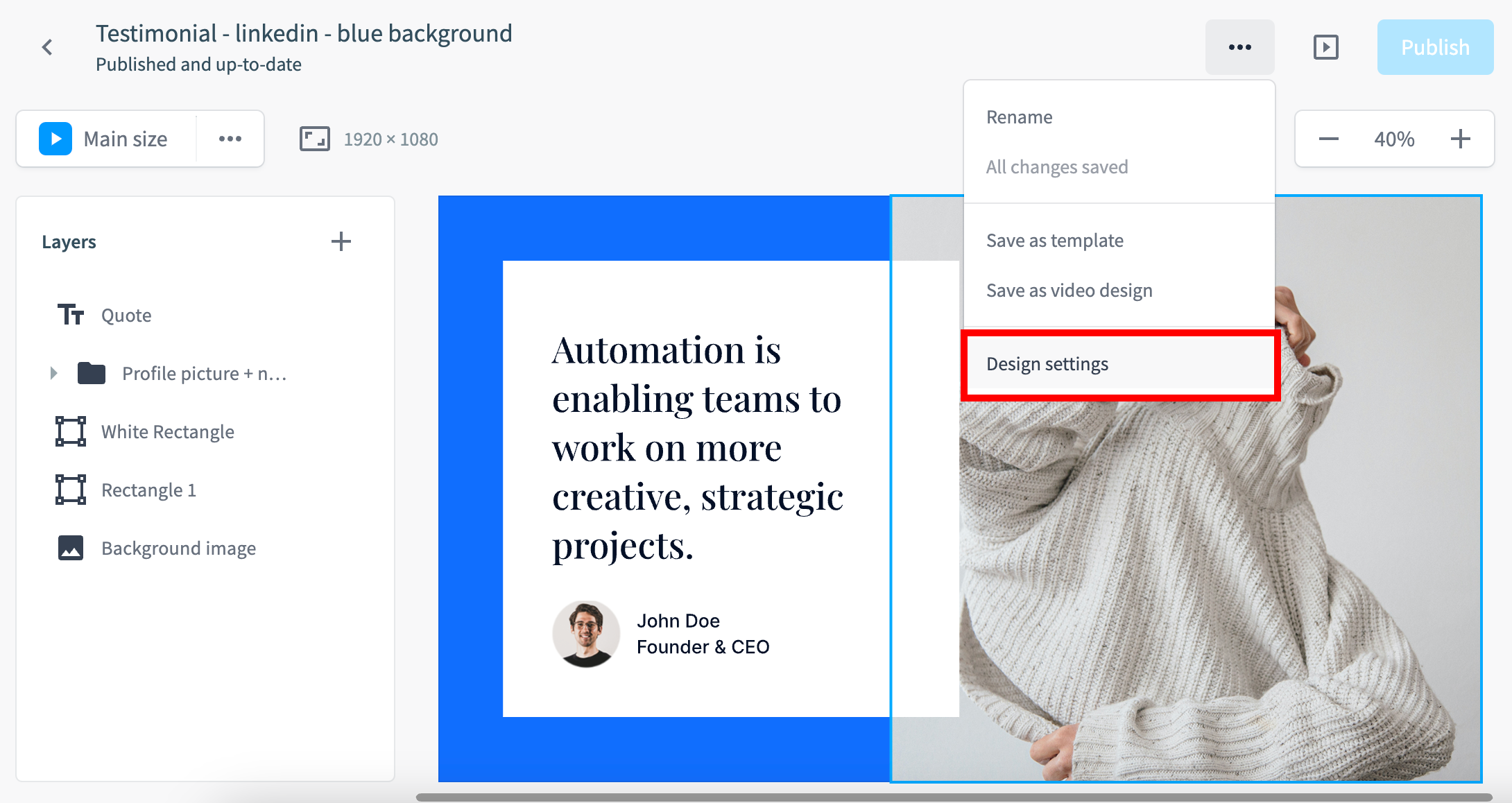Expand the Profile picture folder layer

point(54,373)
